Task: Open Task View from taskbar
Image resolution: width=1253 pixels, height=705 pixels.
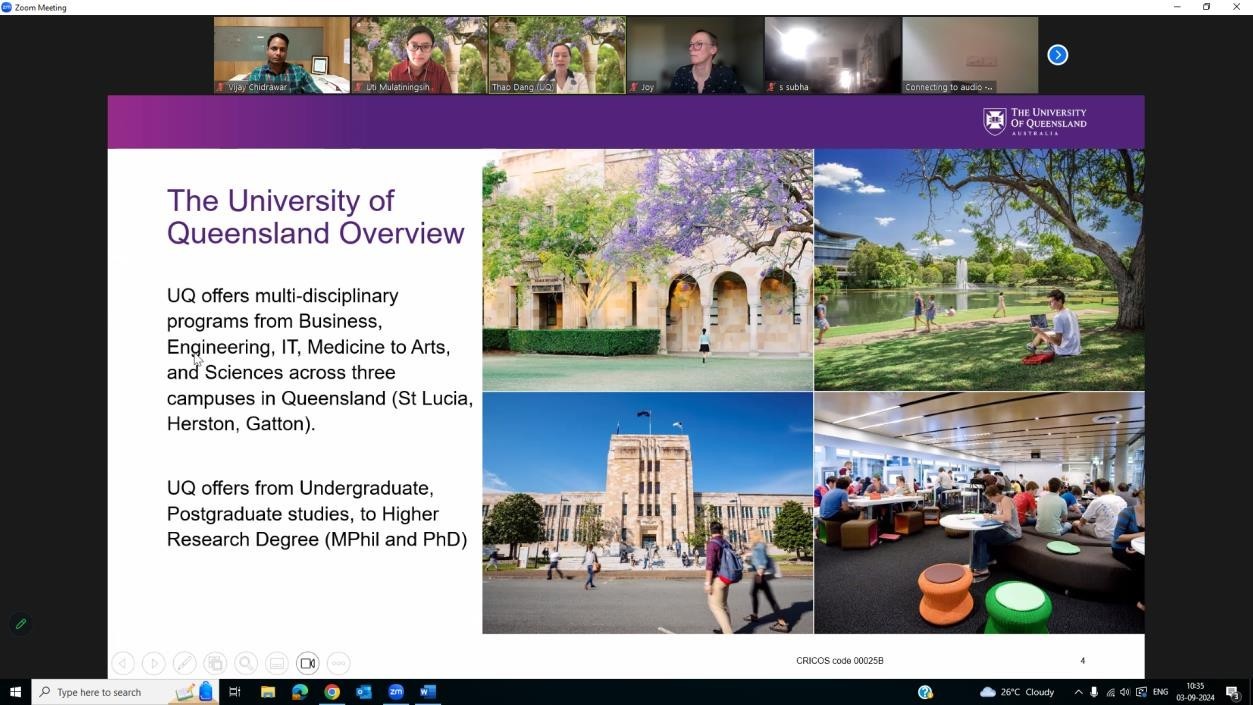Action: 235,692
